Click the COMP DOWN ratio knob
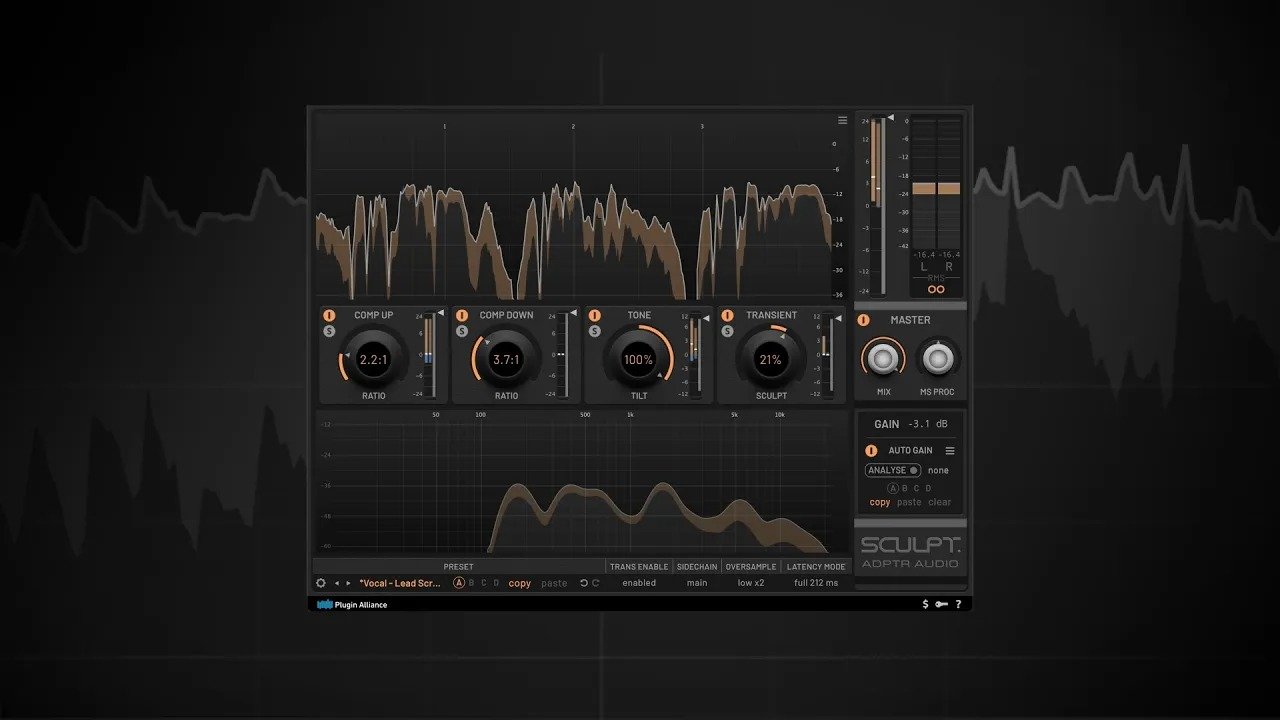The width and height of the screenshot is (1280, 720). pos(506,360)
